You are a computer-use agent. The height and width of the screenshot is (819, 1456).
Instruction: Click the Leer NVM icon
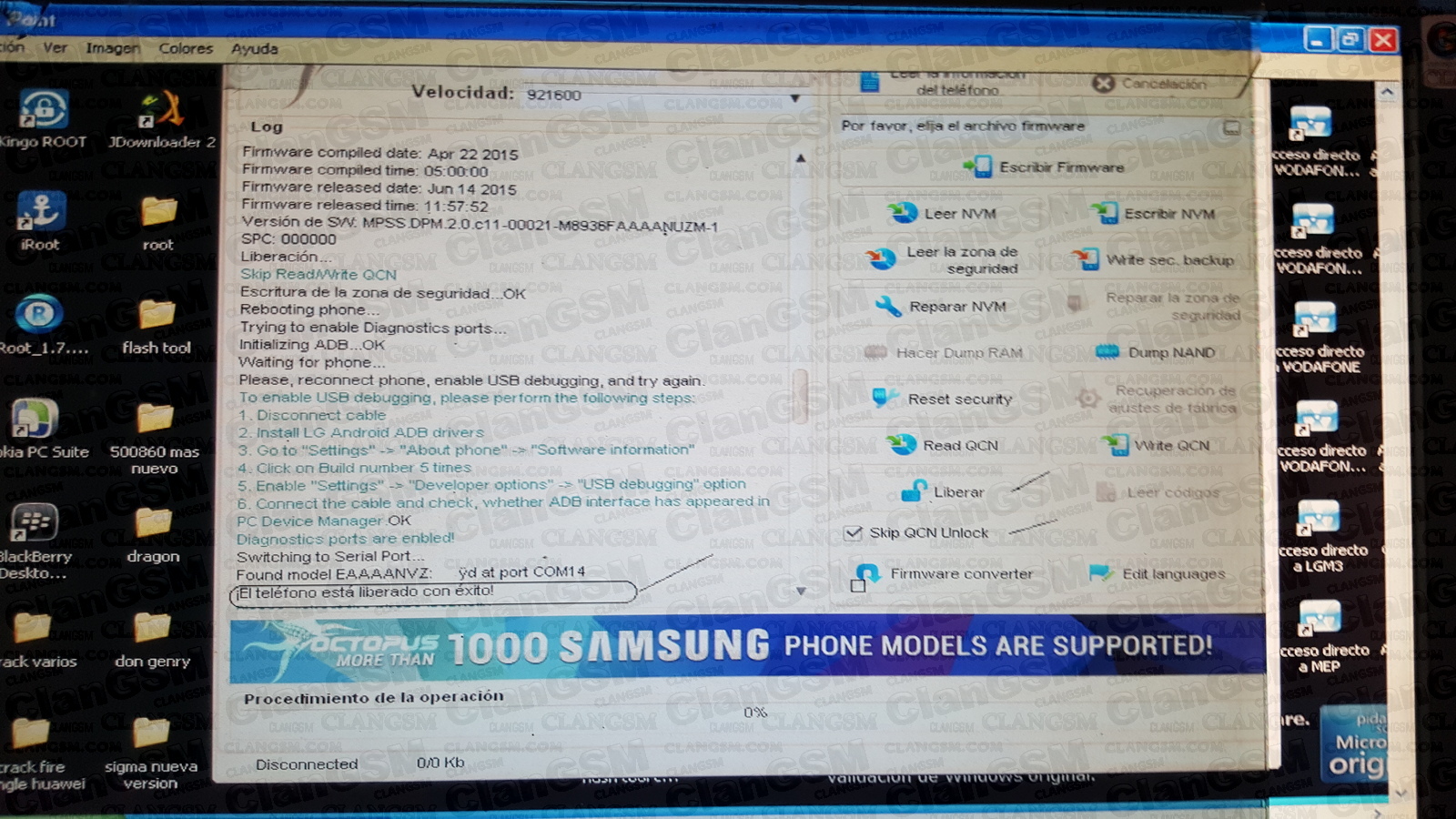tap(903, 213)
